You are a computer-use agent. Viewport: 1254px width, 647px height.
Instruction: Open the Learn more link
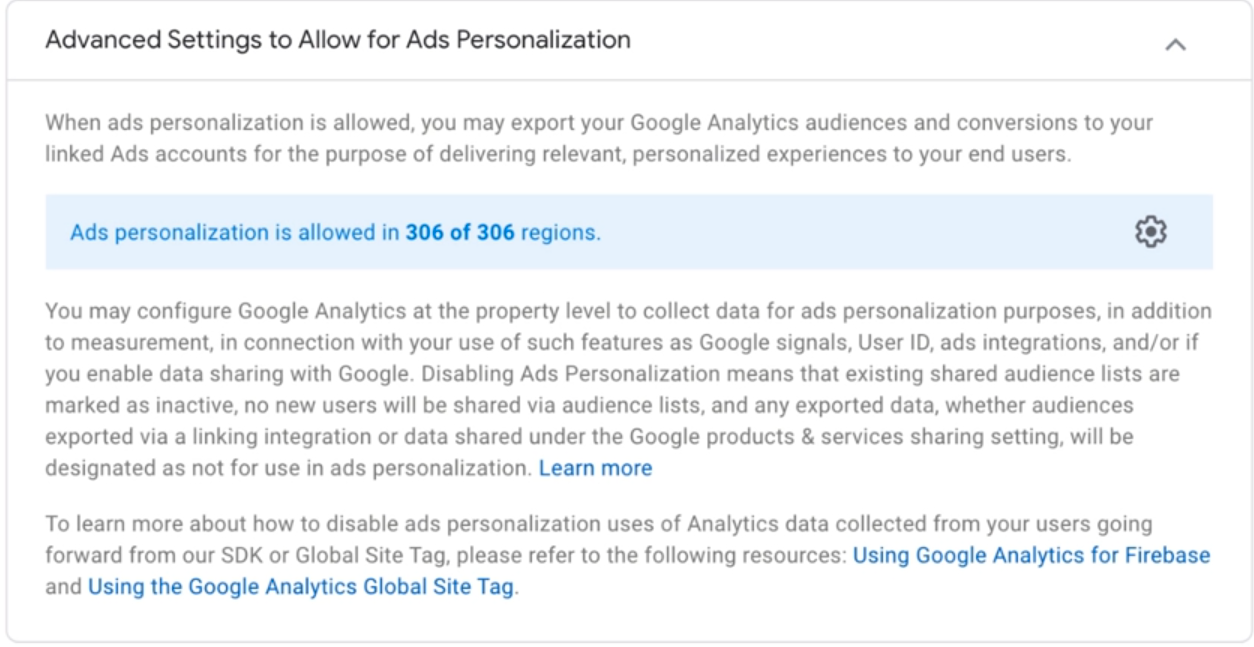[x=595, y=468]
